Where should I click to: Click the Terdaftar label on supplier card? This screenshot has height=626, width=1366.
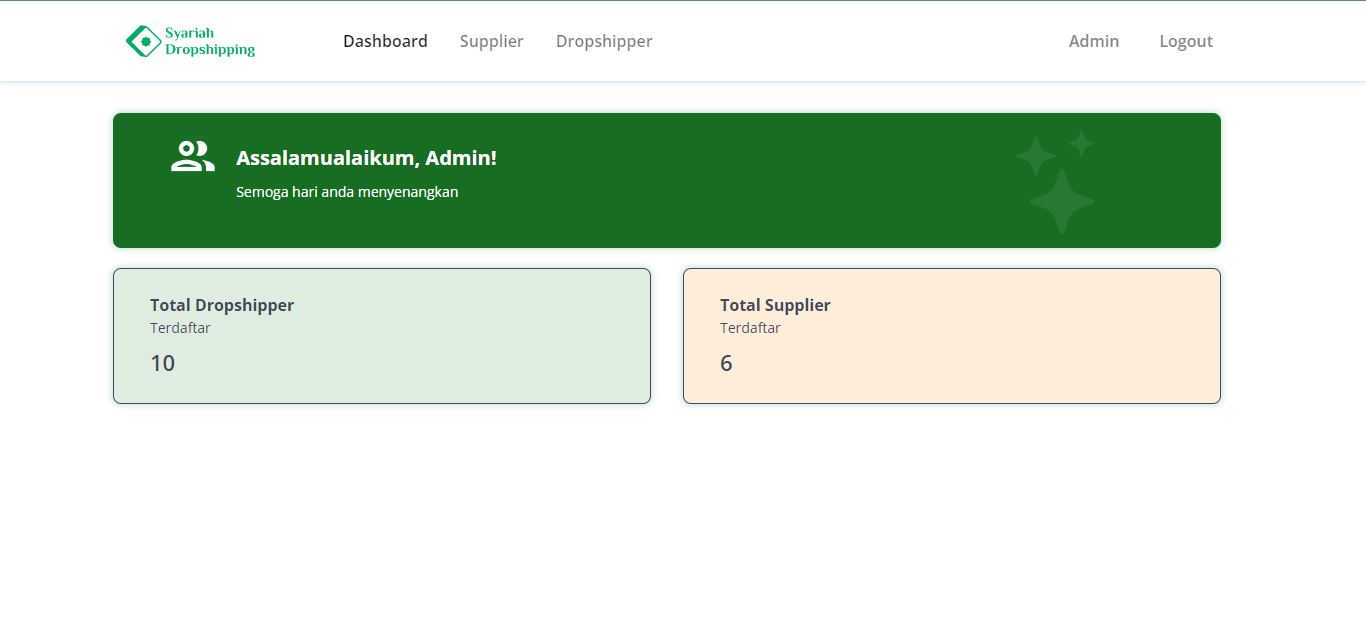(x=750, y=327)
